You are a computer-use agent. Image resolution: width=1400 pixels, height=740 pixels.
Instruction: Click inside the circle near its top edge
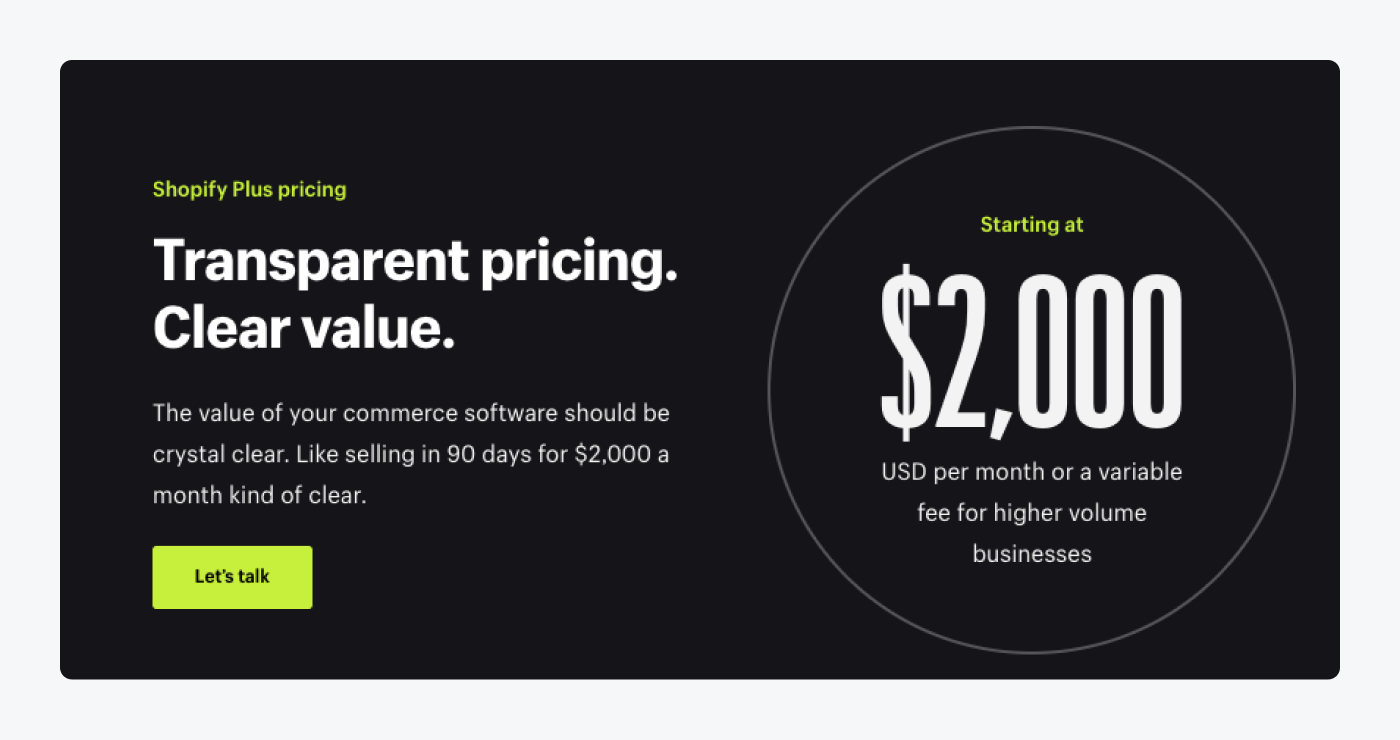pos(1031,150)
